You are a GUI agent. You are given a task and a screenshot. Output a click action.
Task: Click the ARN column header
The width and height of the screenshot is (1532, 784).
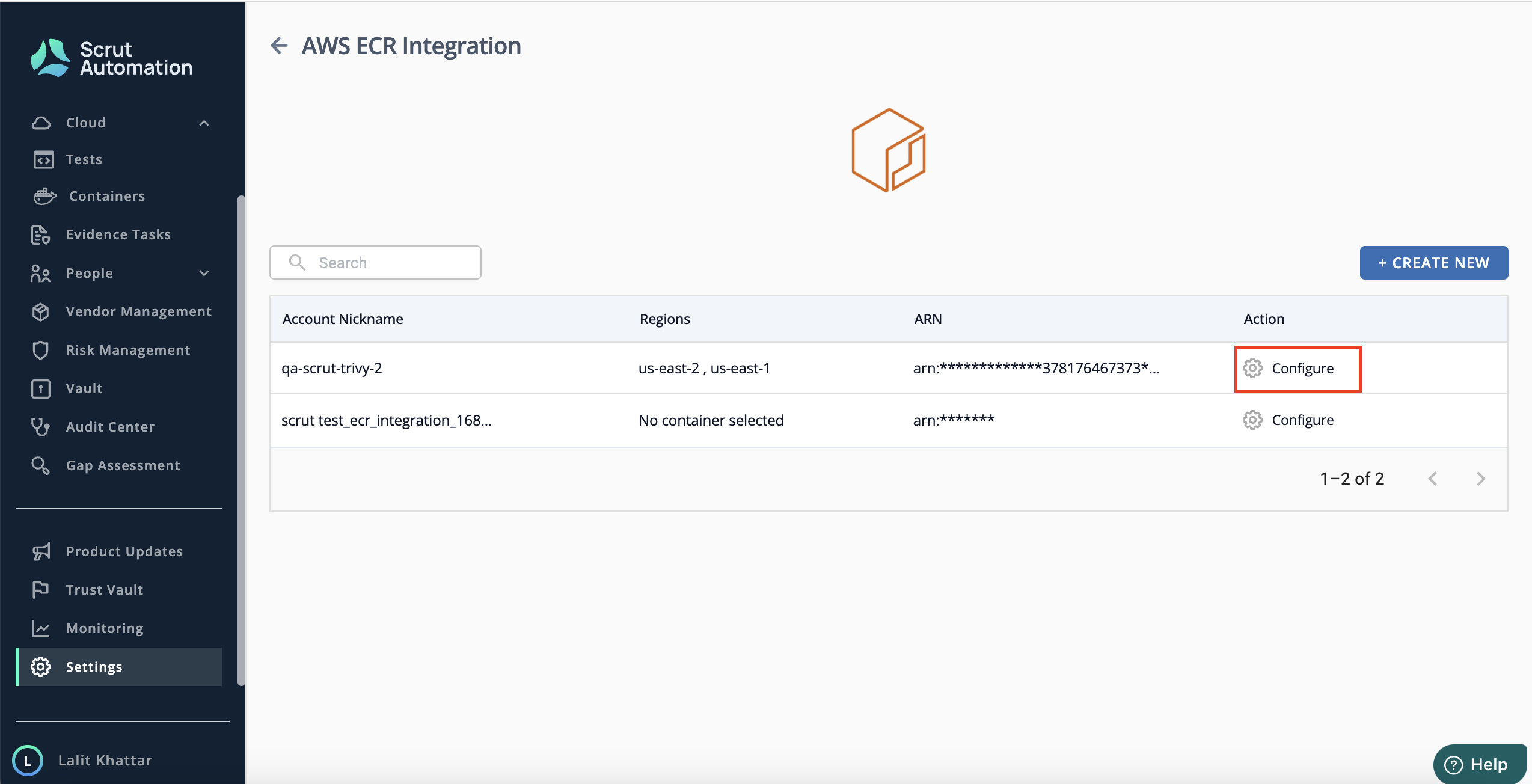pos(928,319)
